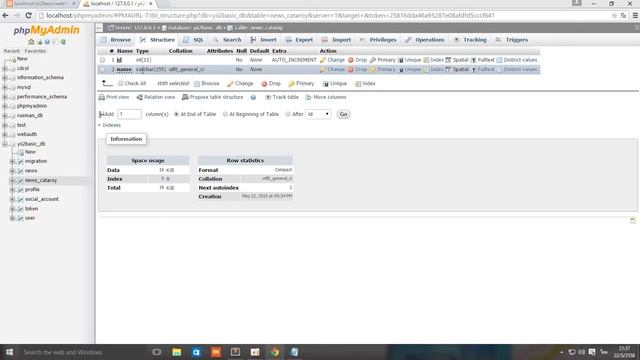Select the At End of Table radio

click(x=176, y=114)
